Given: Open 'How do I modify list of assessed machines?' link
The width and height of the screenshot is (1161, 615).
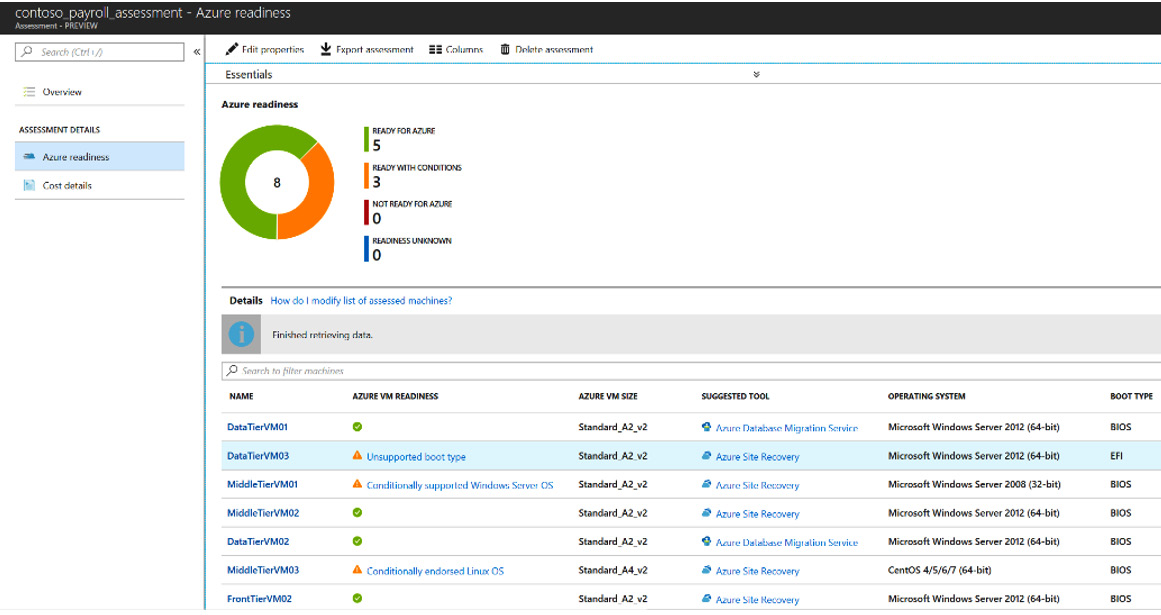Looking at the screenshot, I should [x=361, y=300].
